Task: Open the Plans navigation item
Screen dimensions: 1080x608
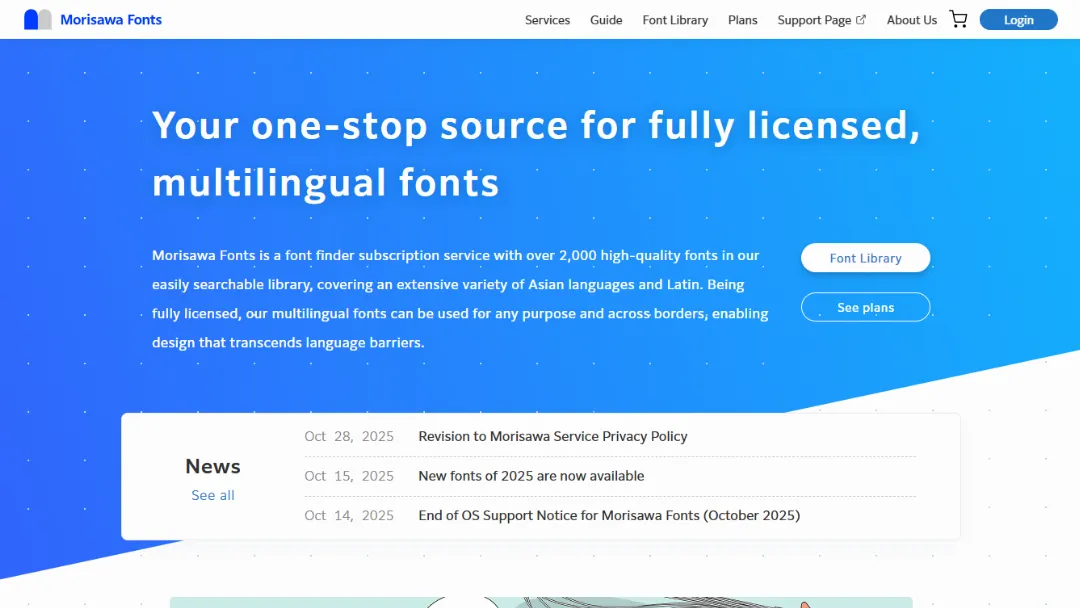Action: coord(742,19)
